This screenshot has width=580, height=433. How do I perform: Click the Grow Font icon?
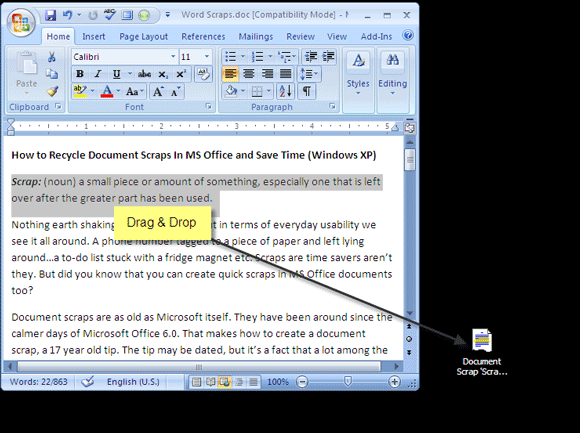(158, 91)
